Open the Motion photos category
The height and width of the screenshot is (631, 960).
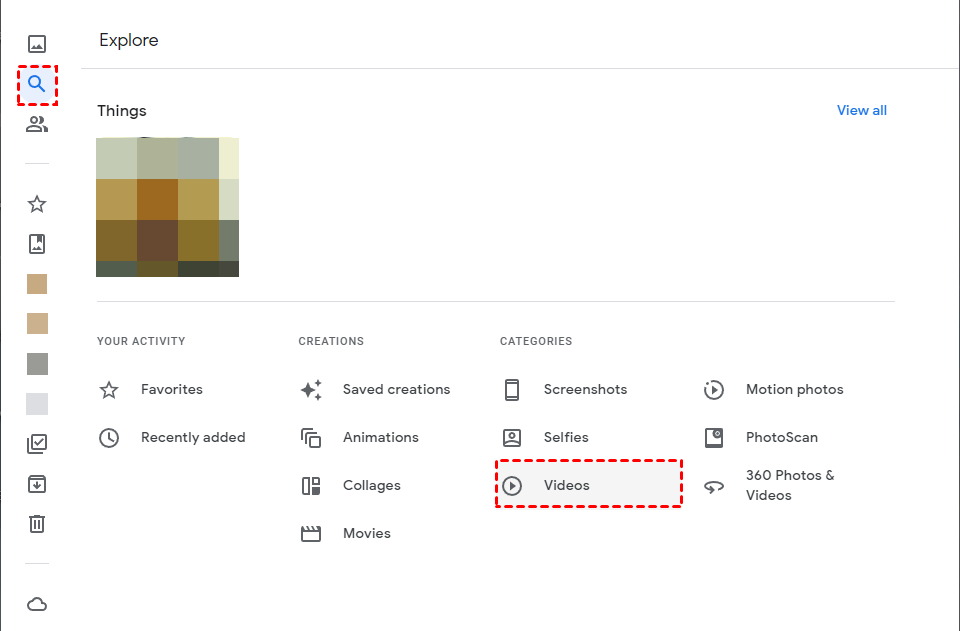pos(794,389)
